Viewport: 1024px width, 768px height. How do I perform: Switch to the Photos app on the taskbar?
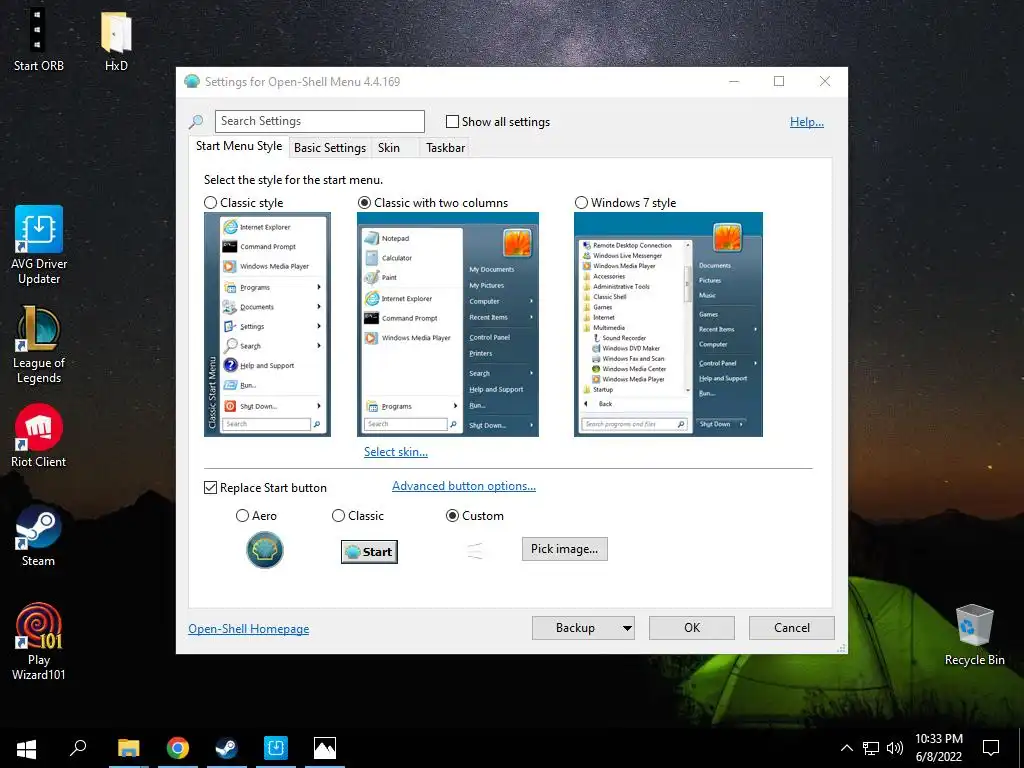(325, 748)
